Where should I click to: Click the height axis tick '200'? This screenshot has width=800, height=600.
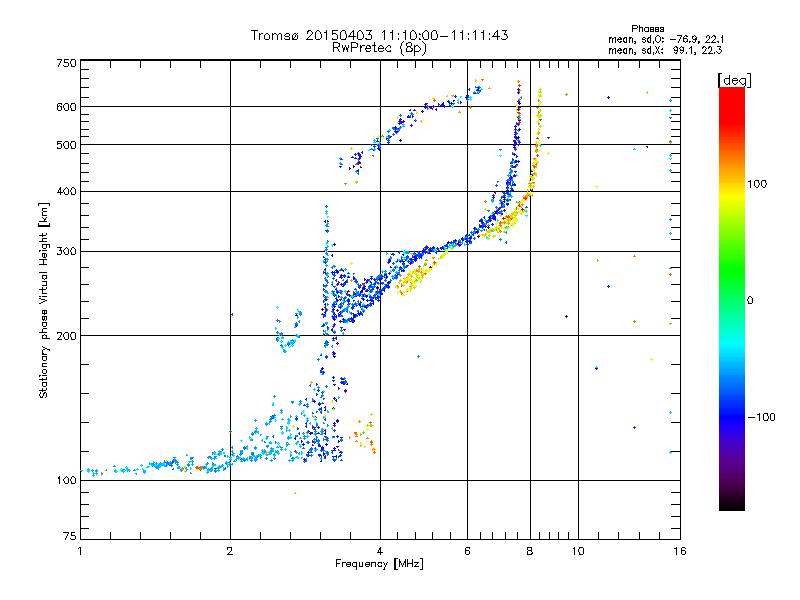pyautogui.click(x=66, y=336)
